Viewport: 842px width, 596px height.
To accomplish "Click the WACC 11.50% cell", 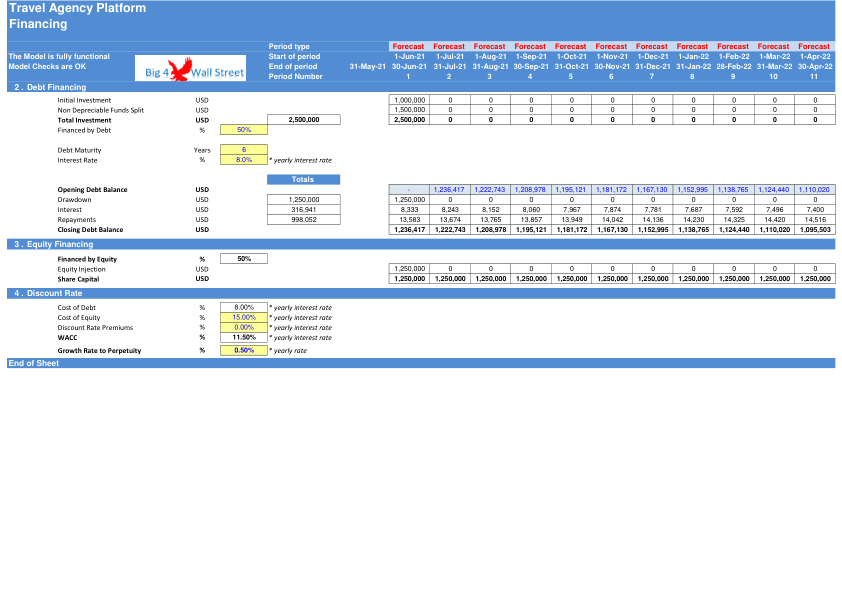I will 244,338.
